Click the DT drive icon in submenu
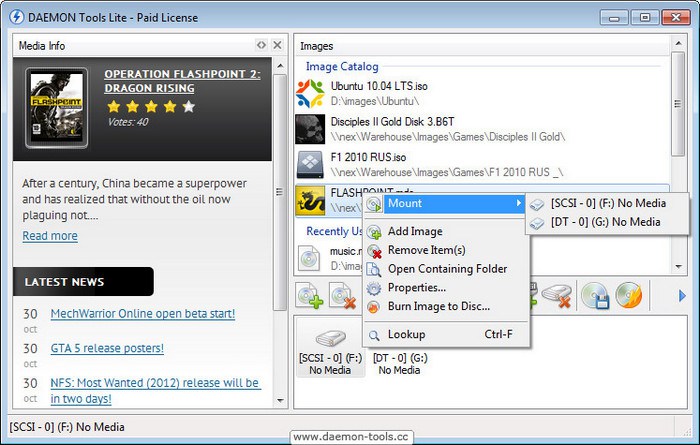Screen dimensions: 700x445 click(537, 223)
